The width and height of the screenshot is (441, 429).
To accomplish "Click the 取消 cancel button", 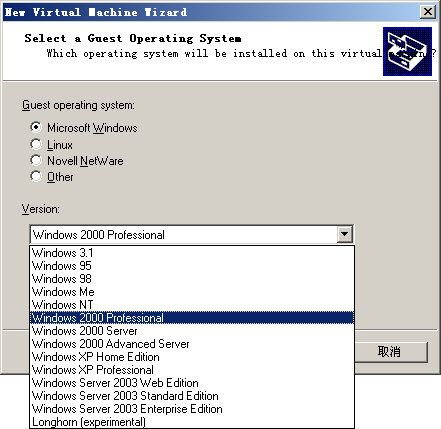I will point(389,352).
